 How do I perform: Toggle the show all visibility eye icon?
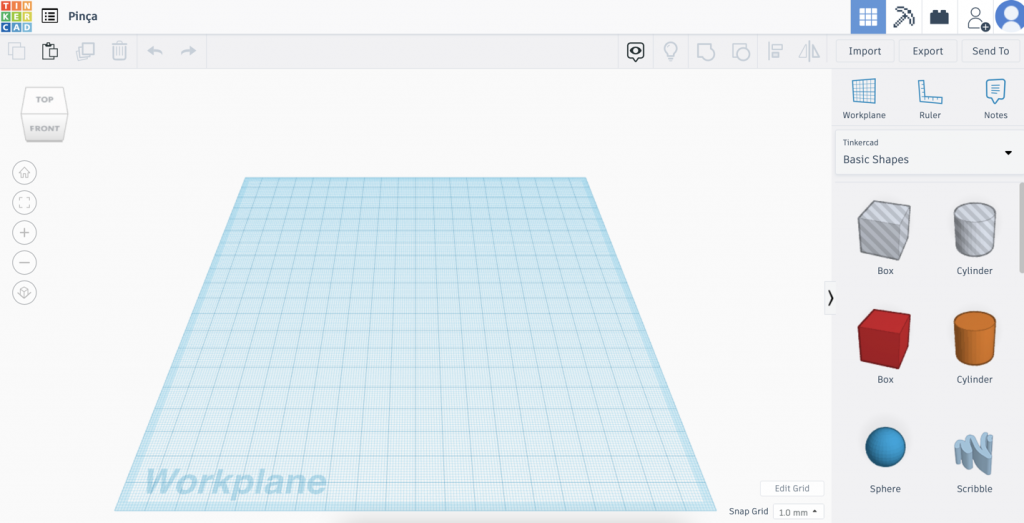(635, 51)
